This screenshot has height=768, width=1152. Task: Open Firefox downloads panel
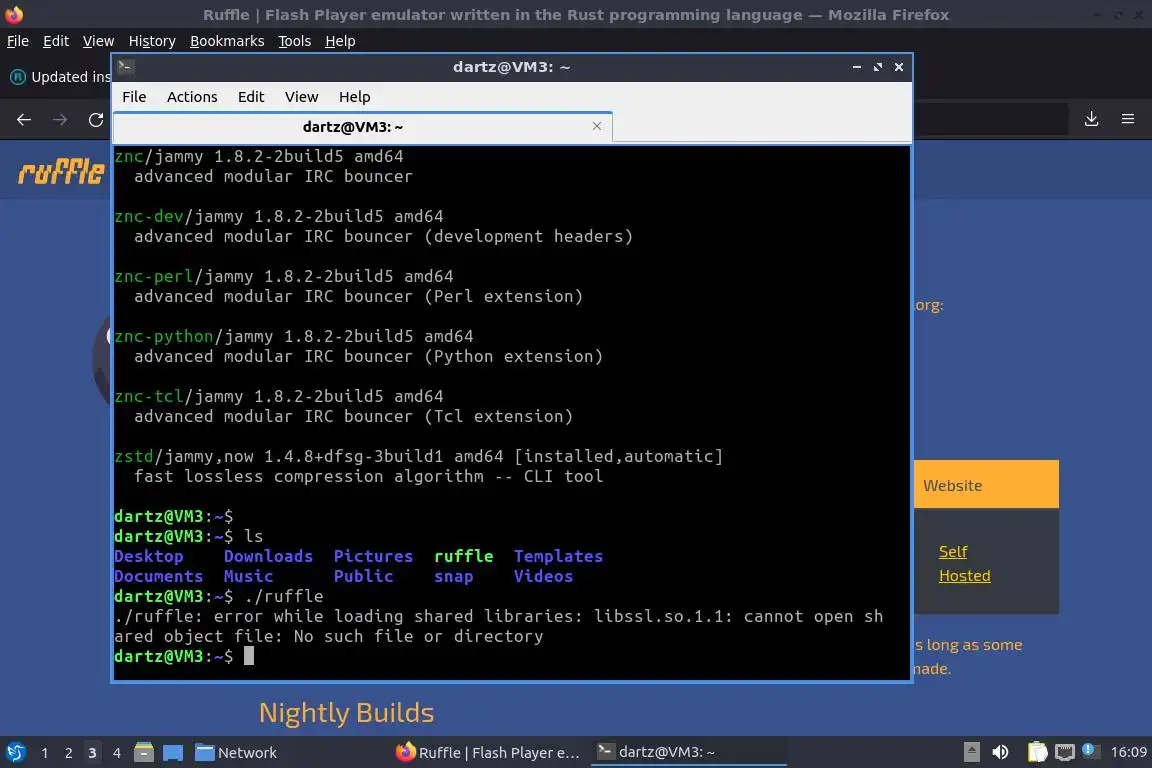(1091, 119)
